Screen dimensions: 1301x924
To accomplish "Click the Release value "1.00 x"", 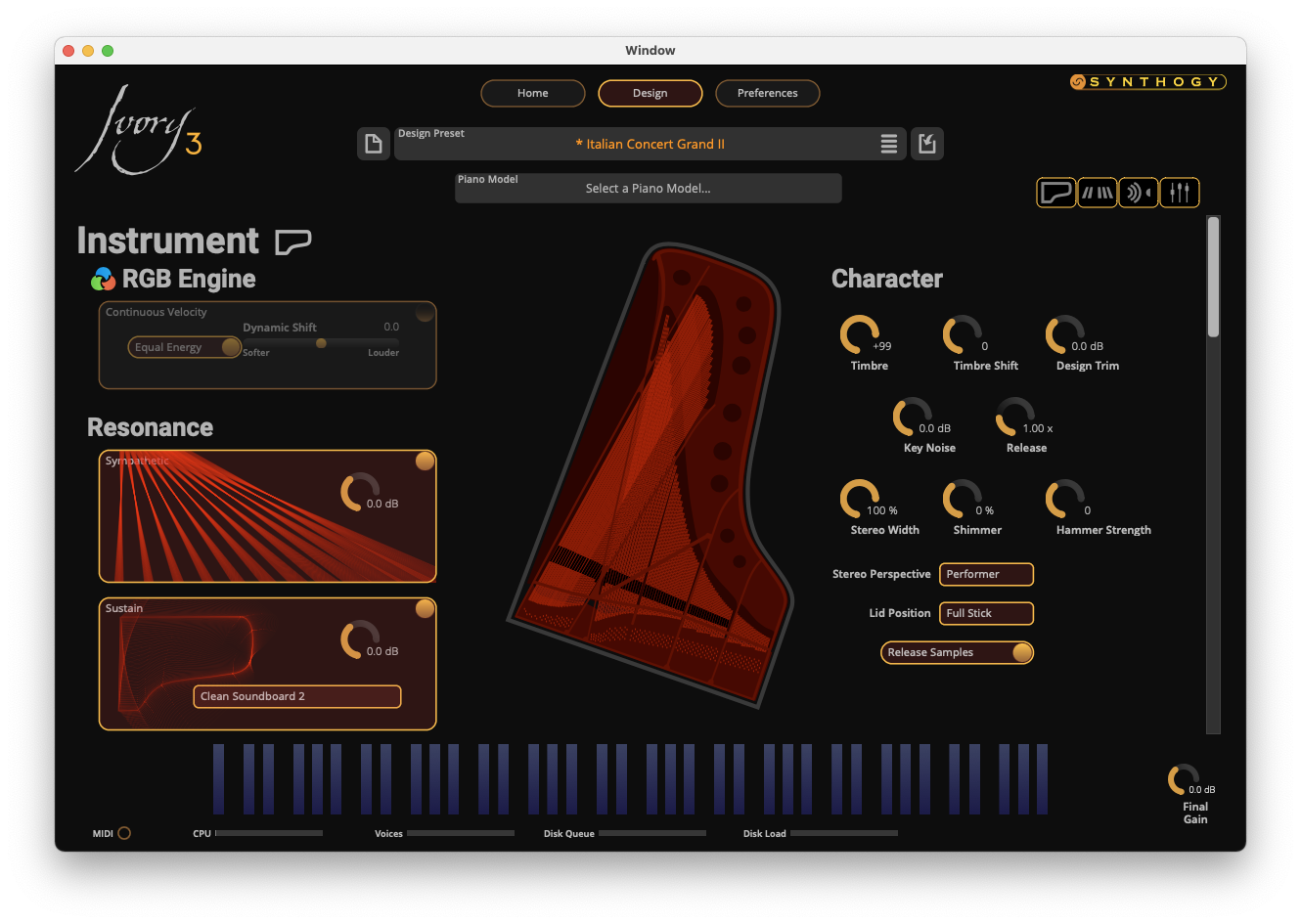I will (x=1038, y=428).
